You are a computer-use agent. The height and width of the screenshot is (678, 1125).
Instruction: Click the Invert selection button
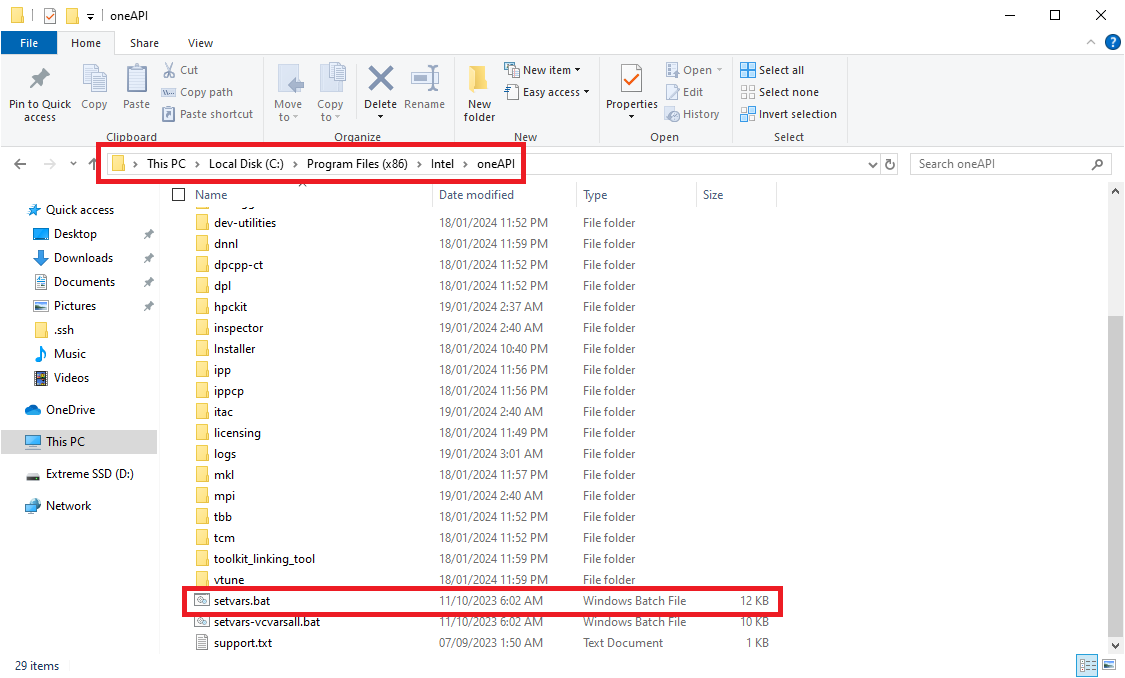(x=789, y=114)
